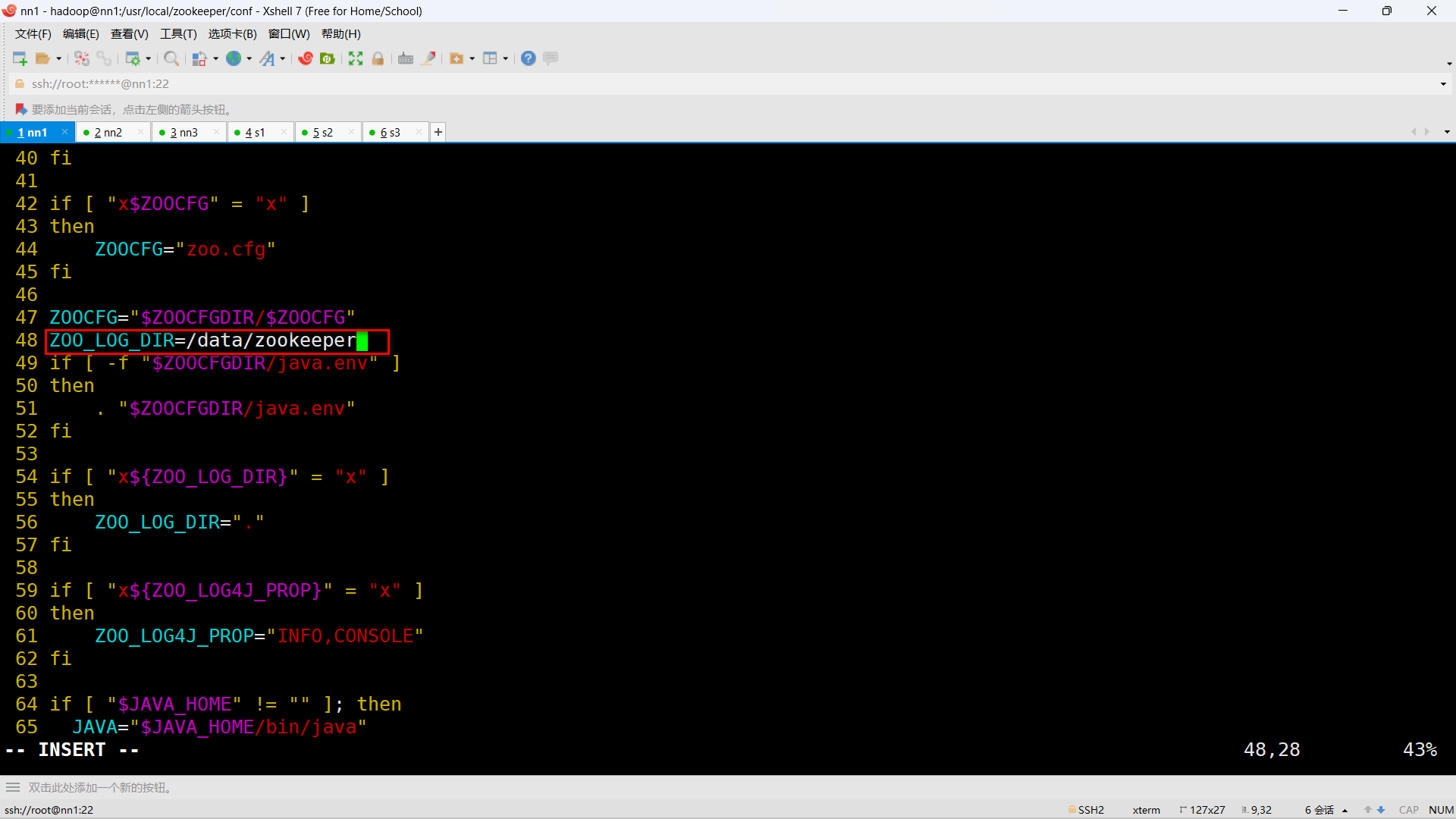Expand the font dropdown arrow
1456x819 pixels.
[283, 58]
